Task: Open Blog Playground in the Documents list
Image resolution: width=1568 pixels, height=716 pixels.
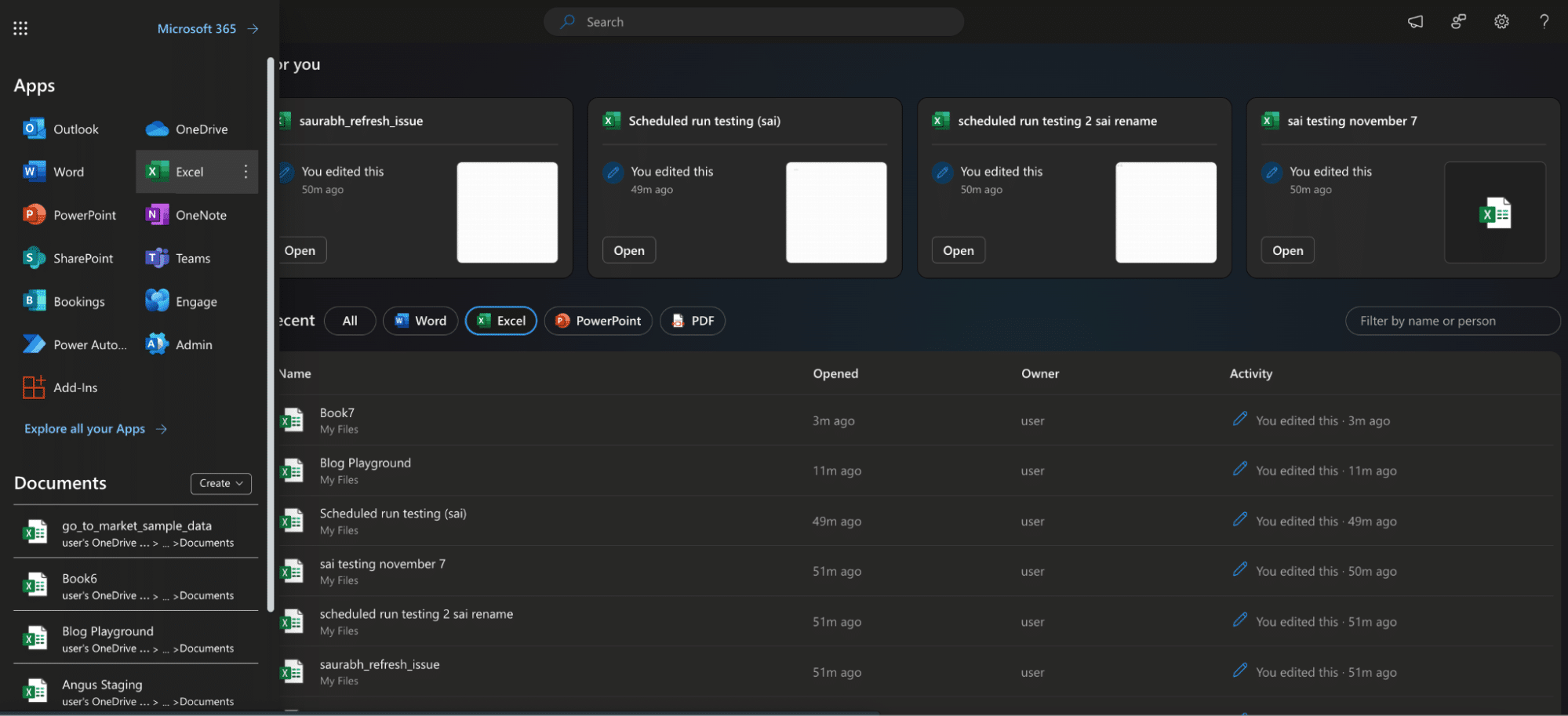Action: click(136, 638)
